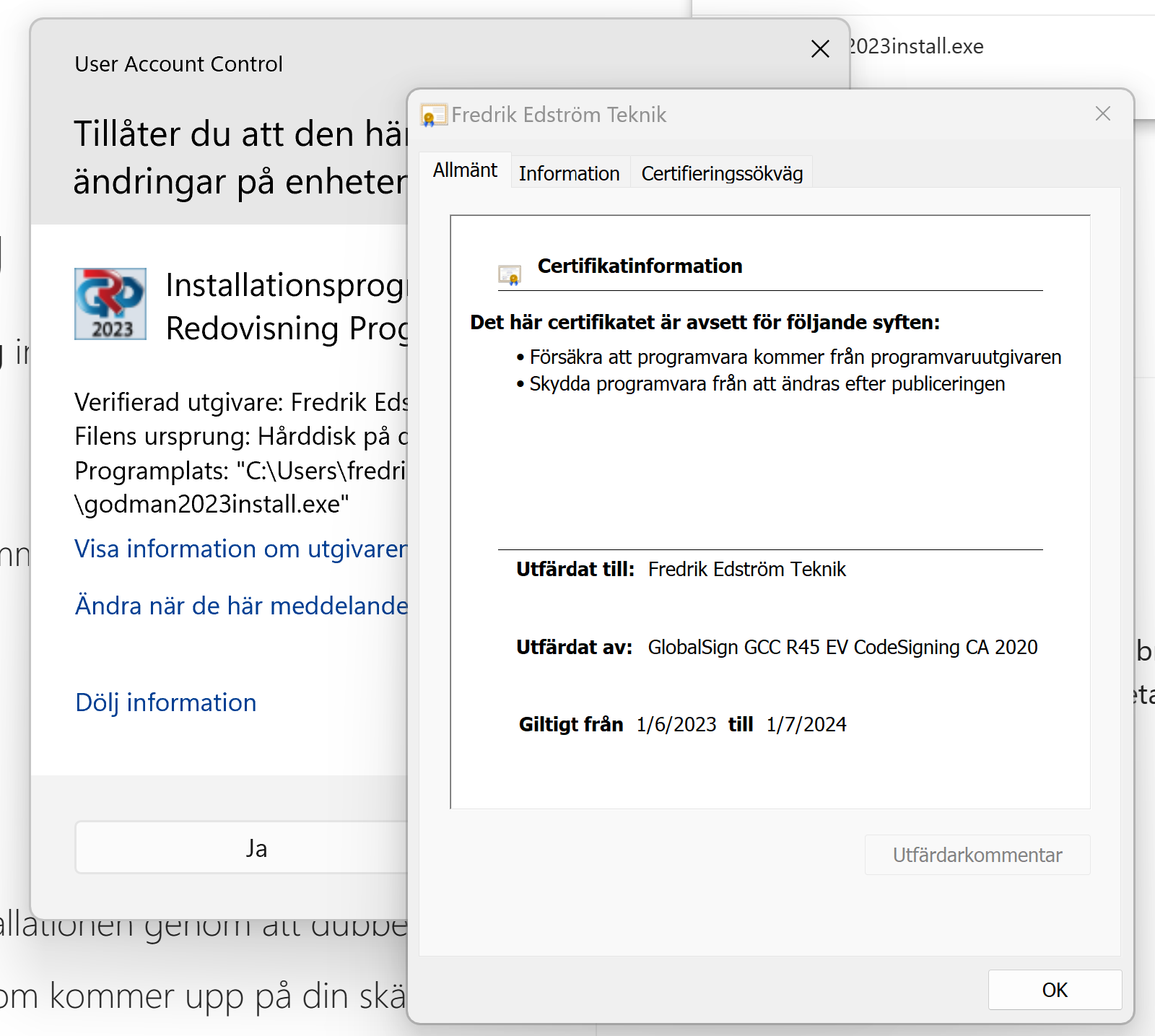Click the \godman2023install.exe path text
This screenshot has height=1036, width=1155.
(x=212, y=504)
